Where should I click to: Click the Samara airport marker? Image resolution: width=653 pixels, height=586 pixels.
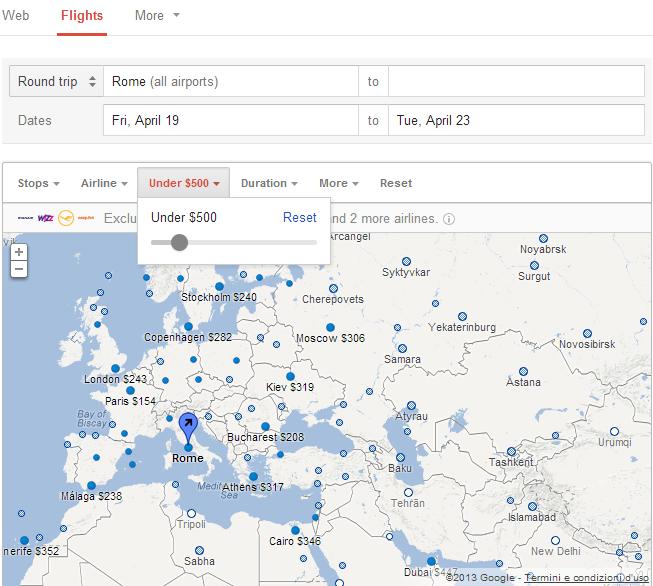click(x=402, y=349)
